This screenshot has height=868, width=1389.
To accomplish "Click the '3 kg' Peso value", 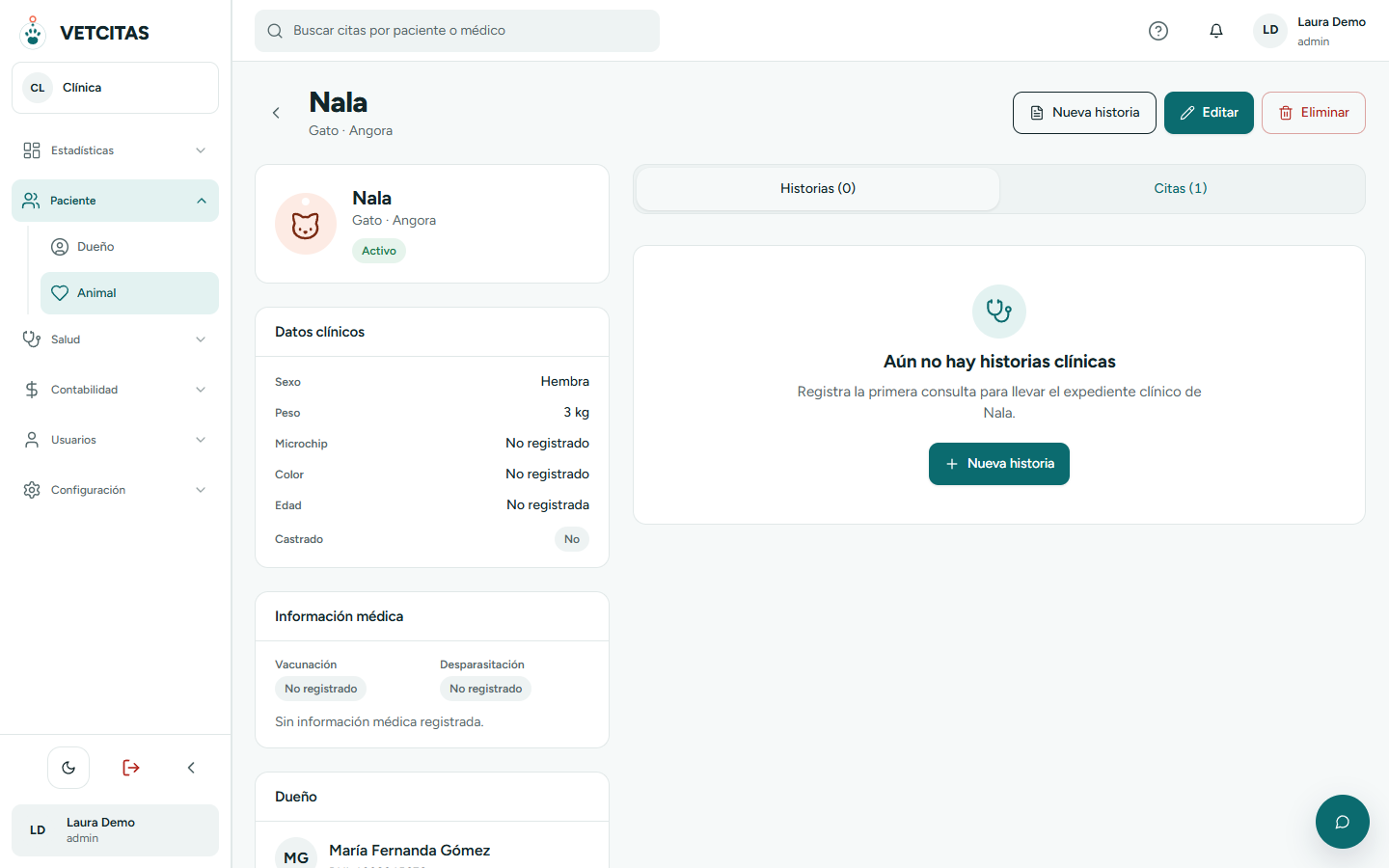I will 577,413.
